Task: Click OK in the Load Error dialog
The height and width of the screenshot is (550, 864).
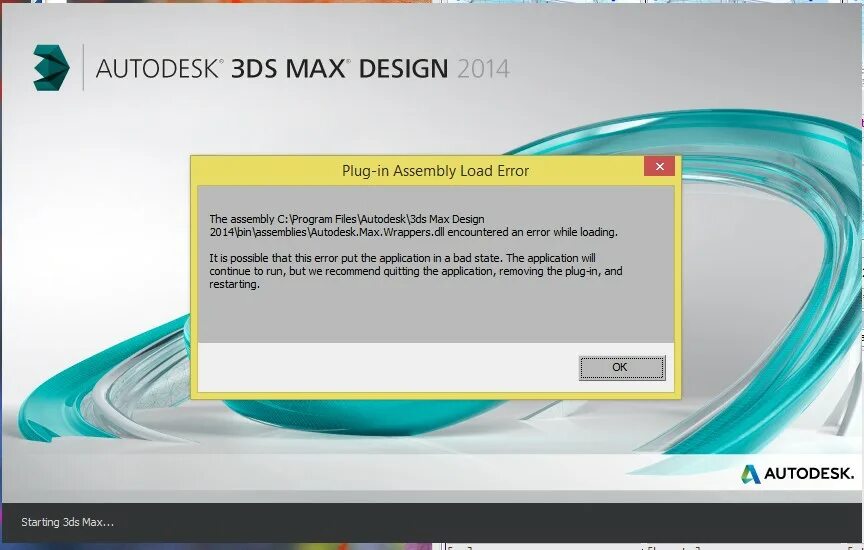Action: [x=622, y=368]
